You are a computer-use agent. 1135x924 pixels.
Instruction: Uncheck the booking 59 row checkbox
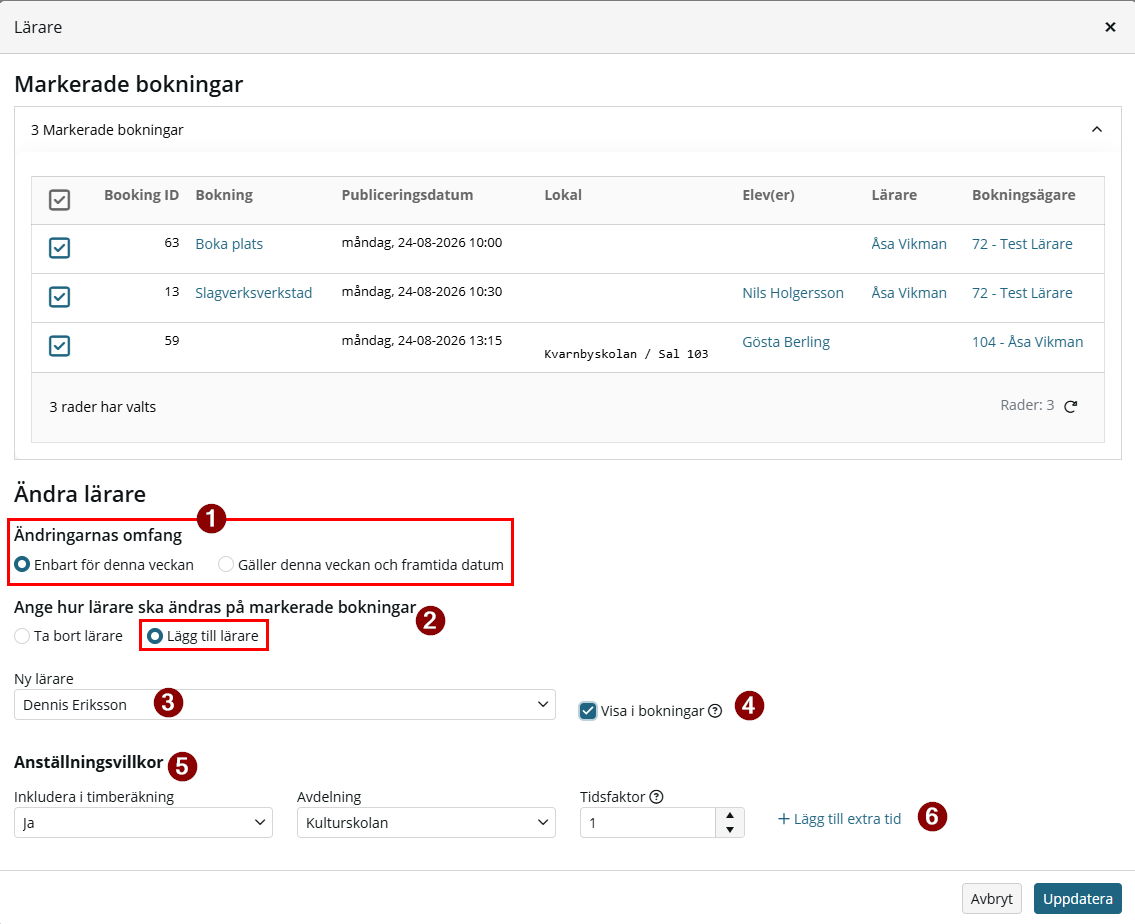(x=59, y=346)
